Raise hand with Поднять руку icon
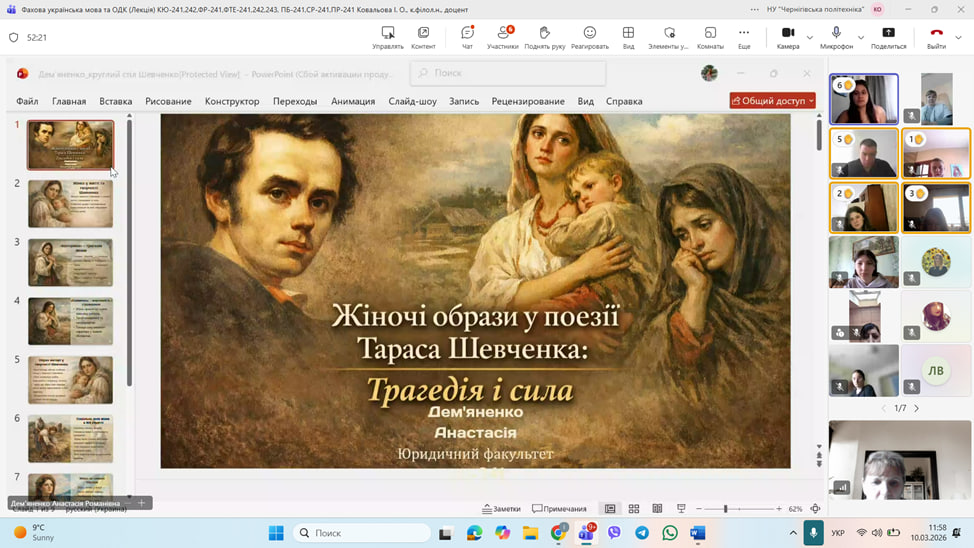 tap(544, 37)
